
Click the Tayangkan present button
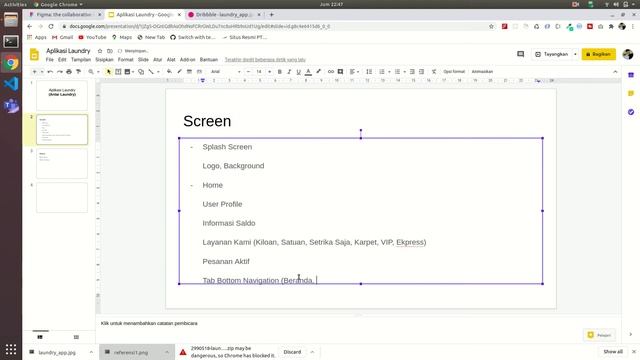coord(552,54)
